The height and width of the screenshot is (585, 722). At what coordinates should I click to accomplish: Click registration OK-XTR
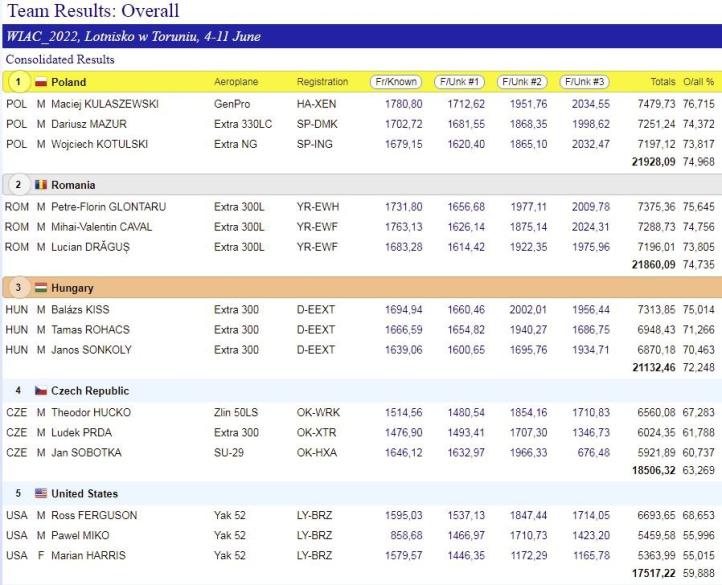click(x=316, y=433)
